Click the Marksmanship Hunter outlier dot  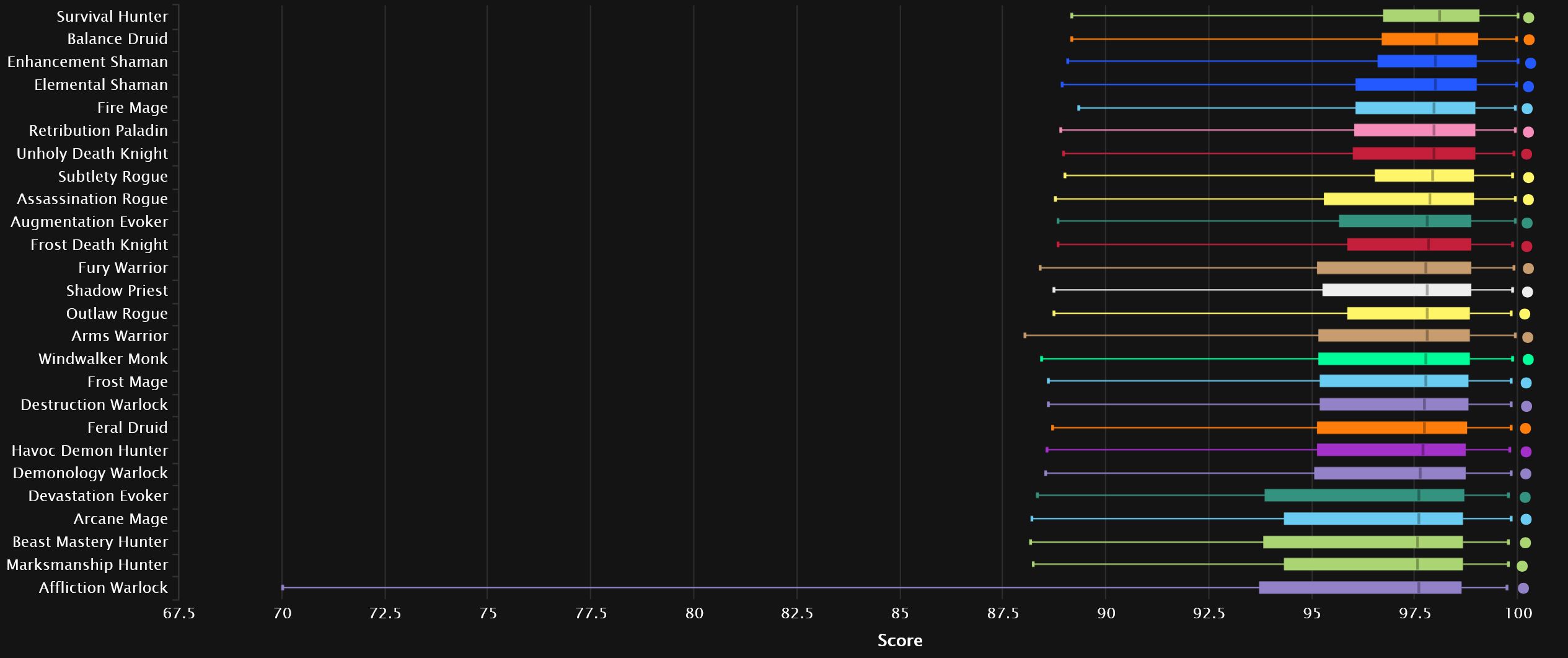pos(1522,566)
